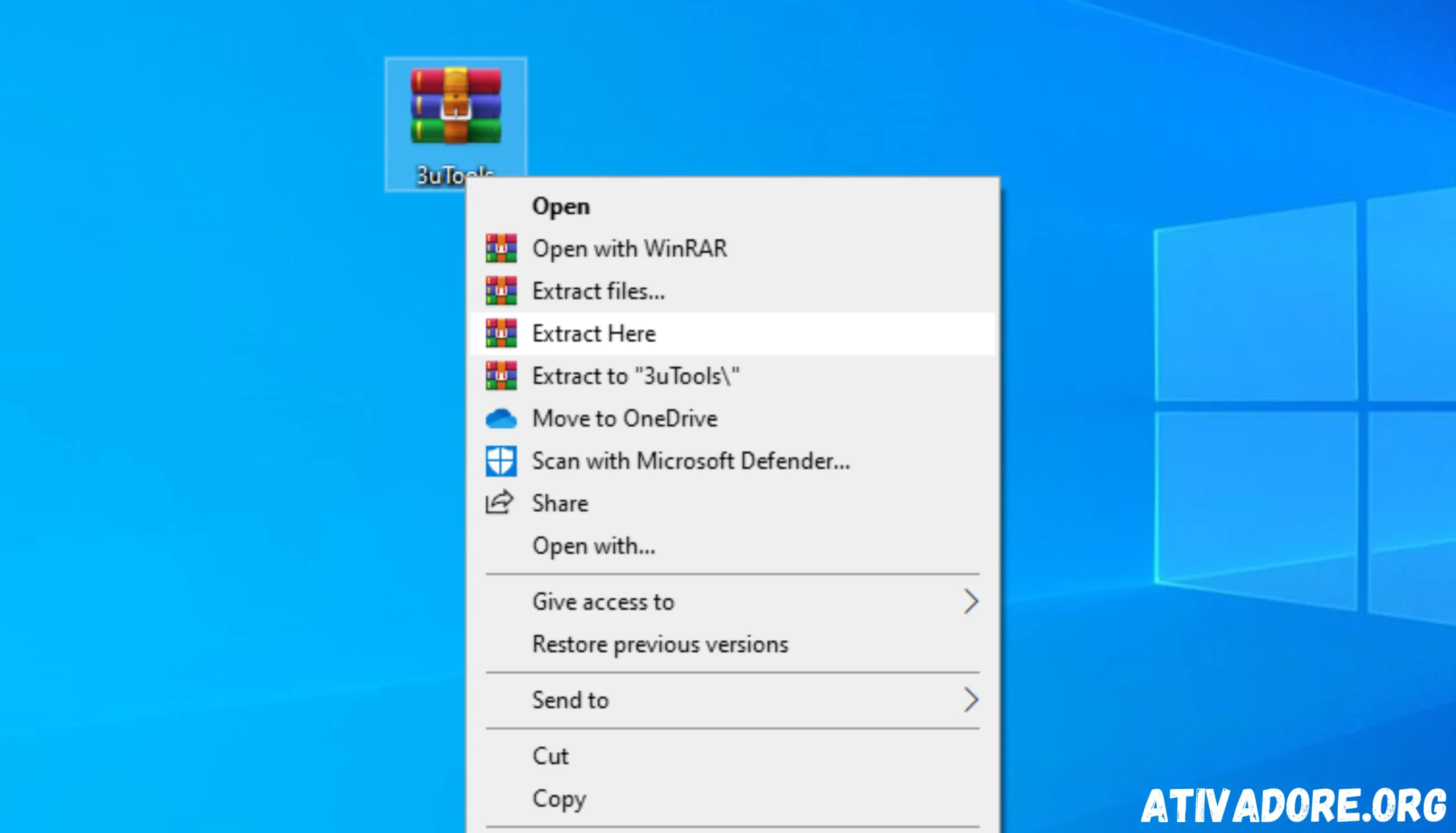Select Extract Here menu entry
1456x833 pixels.
tap(733, 334)
